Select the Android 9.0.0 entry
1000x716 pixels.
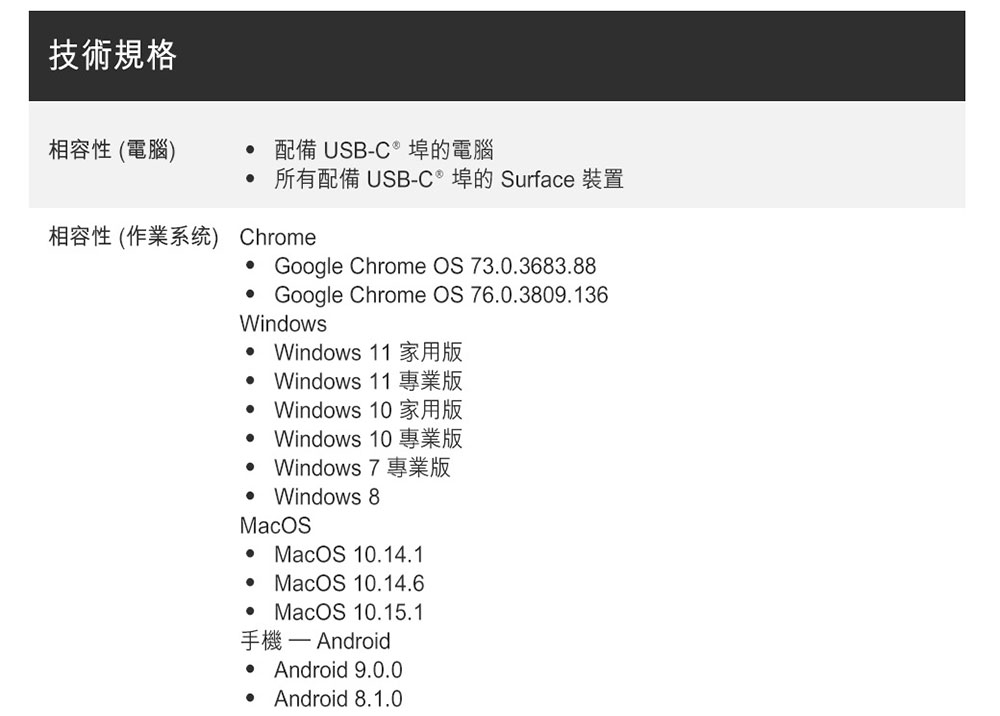(338, 669)
